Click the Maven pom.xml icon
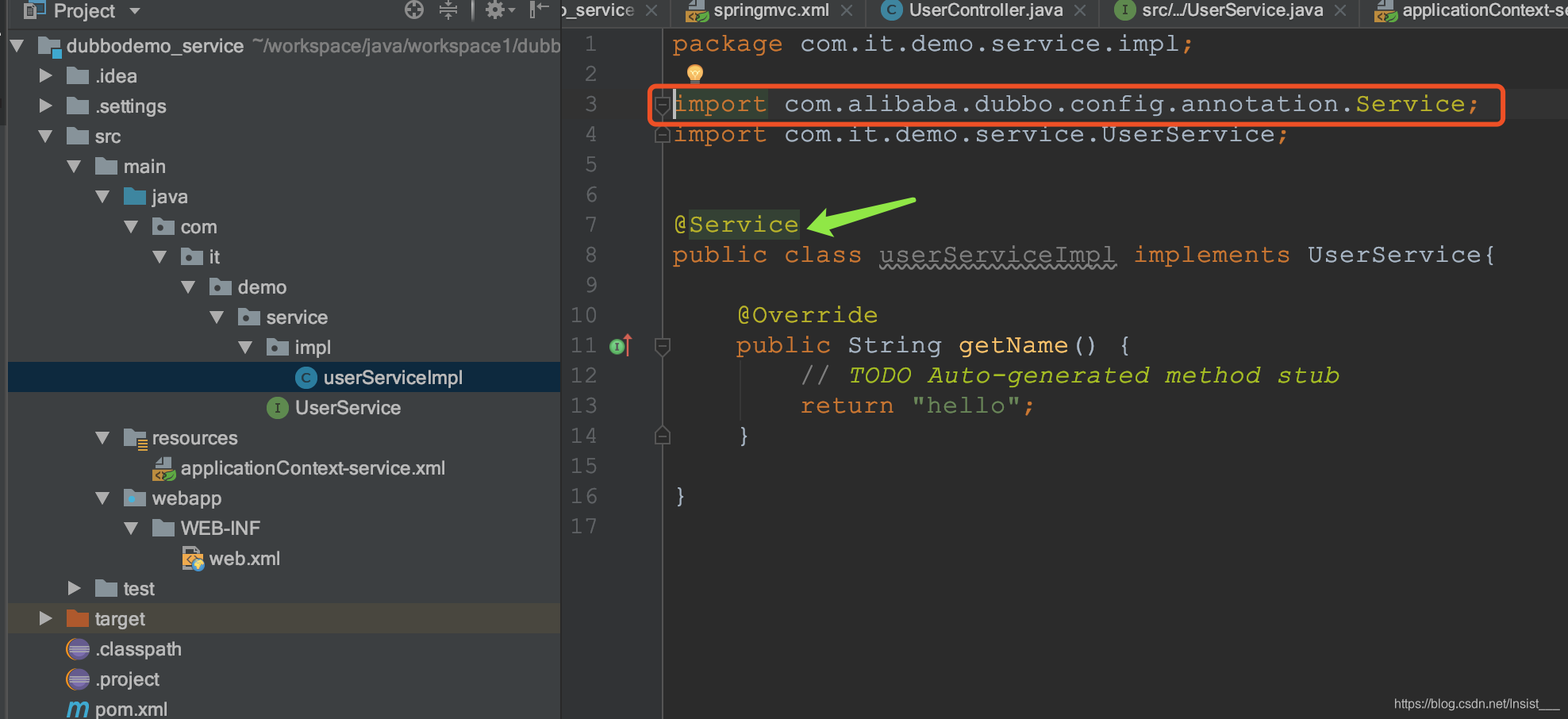This screenshot has height=719, width=1568. pos(78,709)
